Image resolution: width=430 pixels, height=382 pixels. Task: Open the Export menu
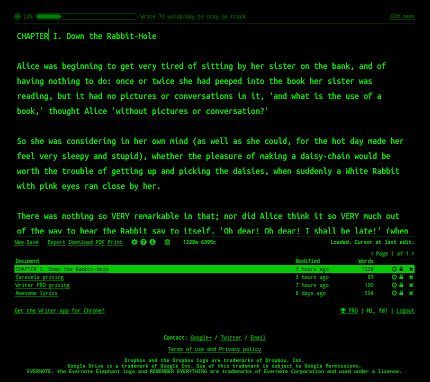pyautogui.click(x=56, y=242)
